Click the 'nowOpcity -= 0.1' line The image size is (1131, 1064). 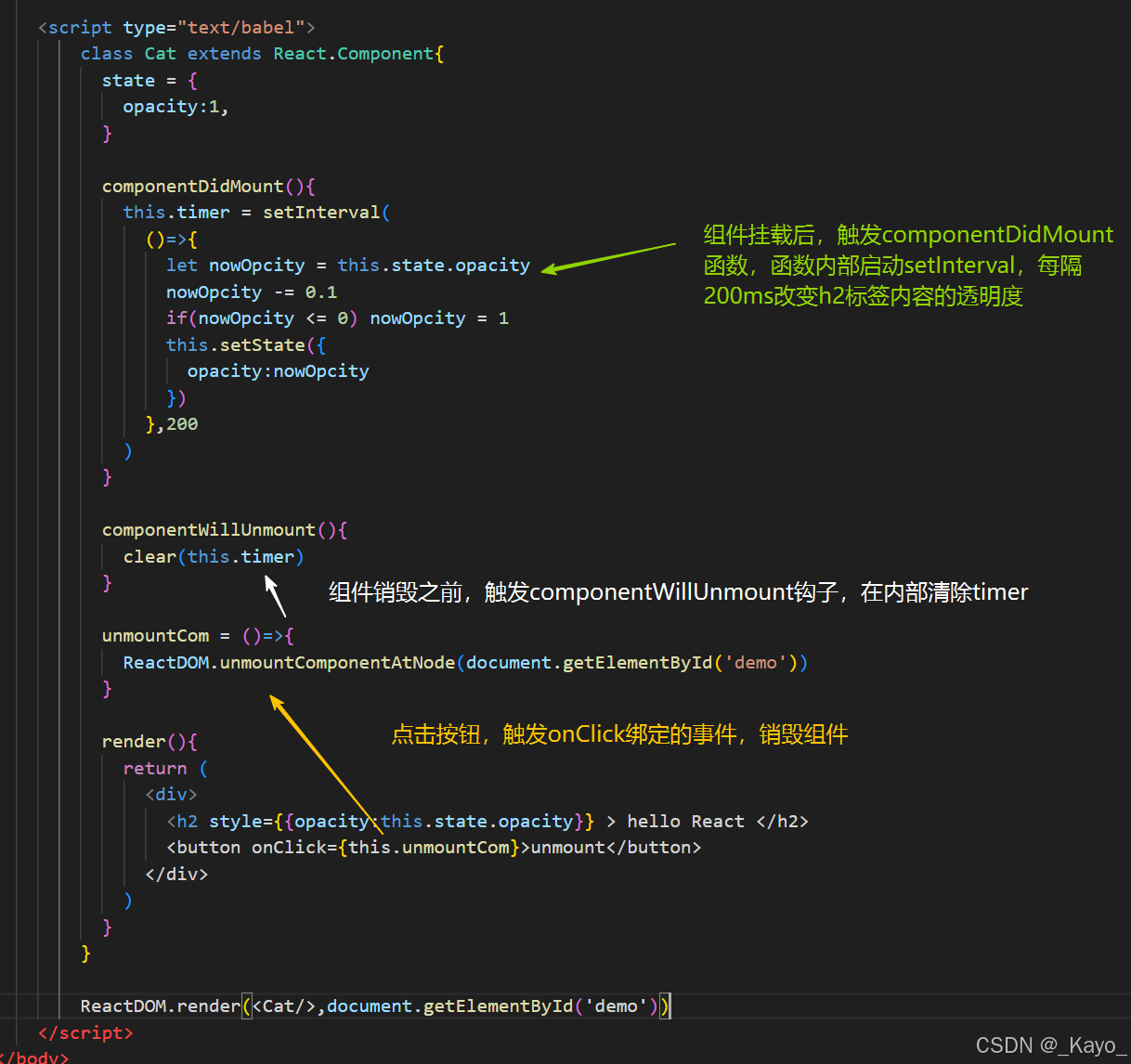coord(252,292)
